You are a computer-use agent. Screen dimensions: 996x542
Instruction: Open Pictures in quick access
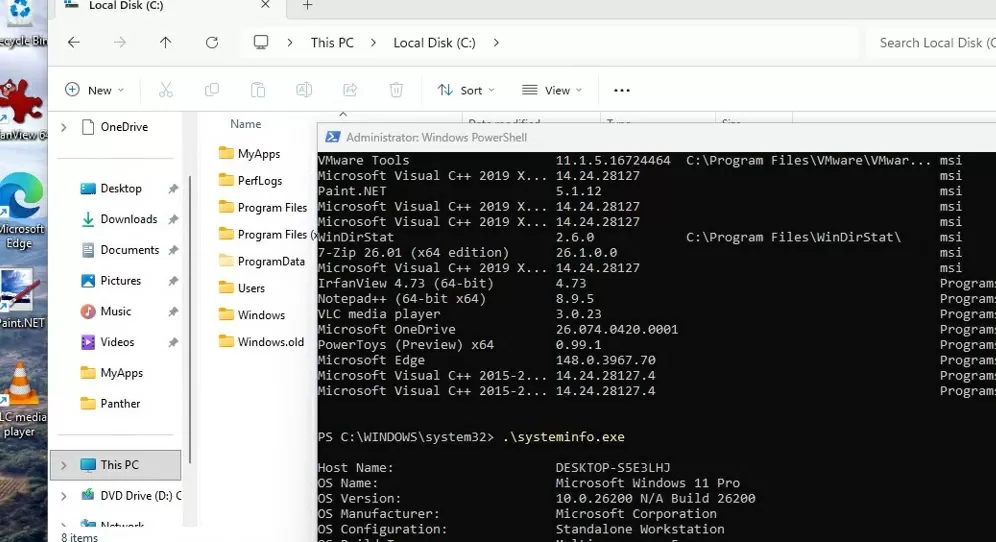(x=120, y=281)
